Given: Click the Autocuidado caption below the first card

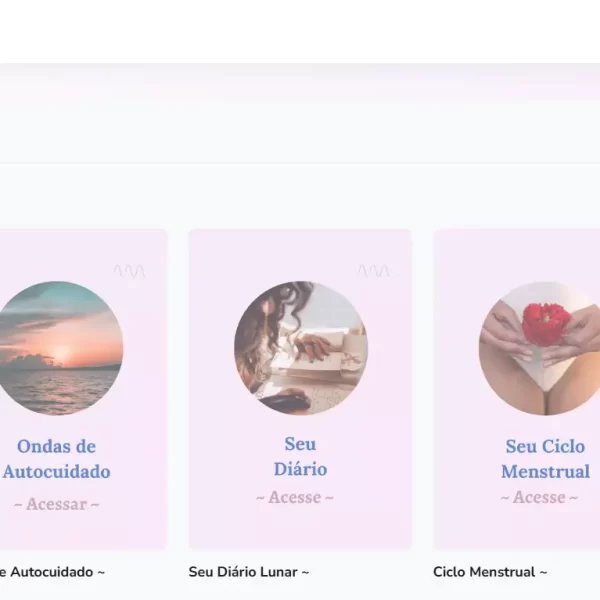Looking at the screenshot, I should (52, 572).
